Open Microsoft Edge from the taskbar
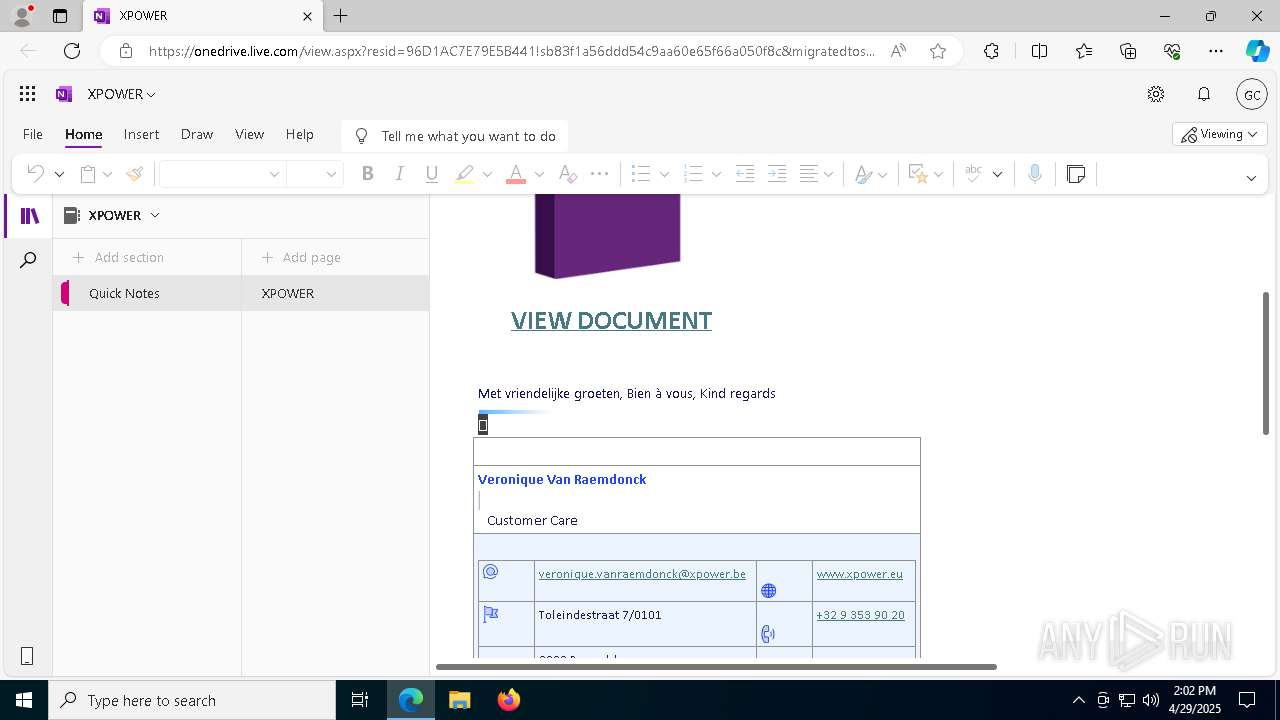 click(411, 700)
